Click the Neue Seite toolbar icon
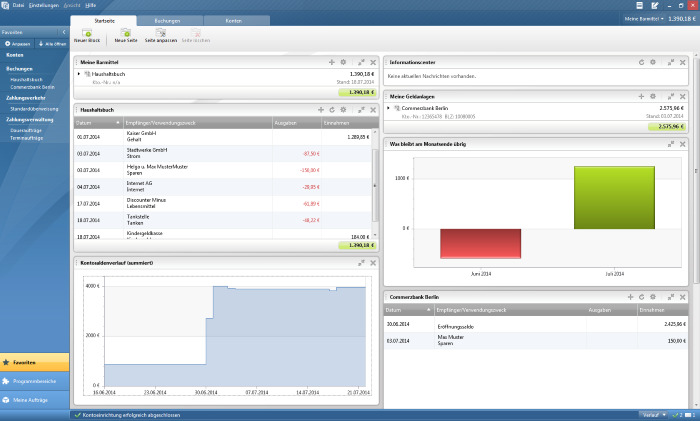The image size is (700, 421). coord(126,35)
